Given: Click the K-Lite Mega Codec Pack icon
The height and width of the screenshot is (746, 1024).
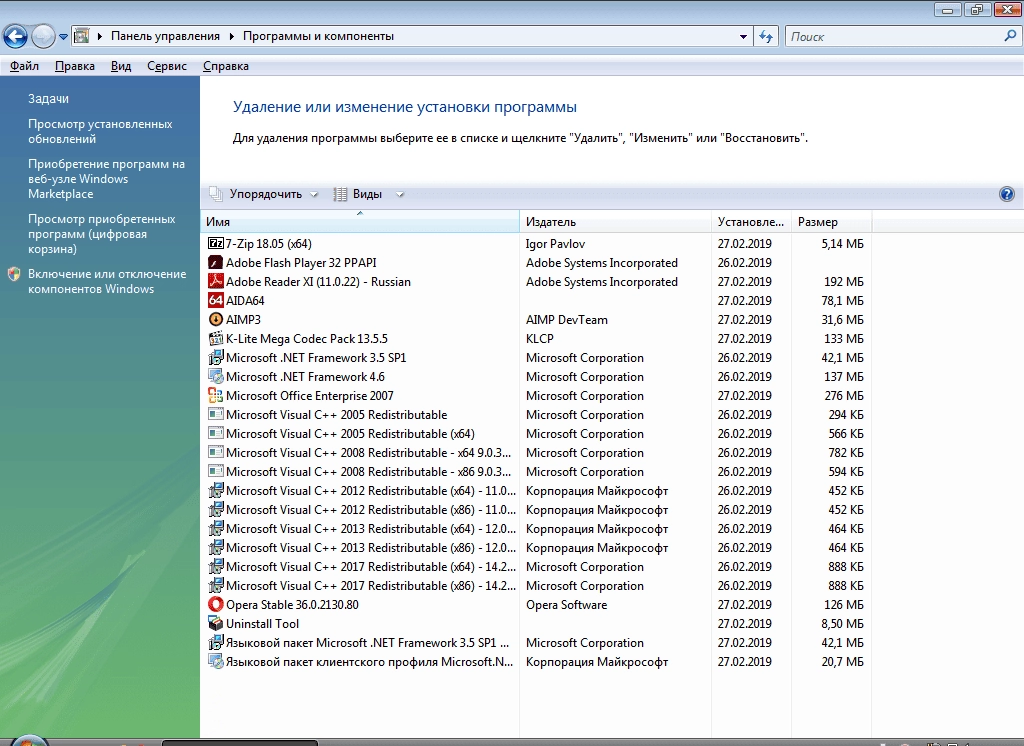Looking at the screenshot, I should (x=216, y=338).
